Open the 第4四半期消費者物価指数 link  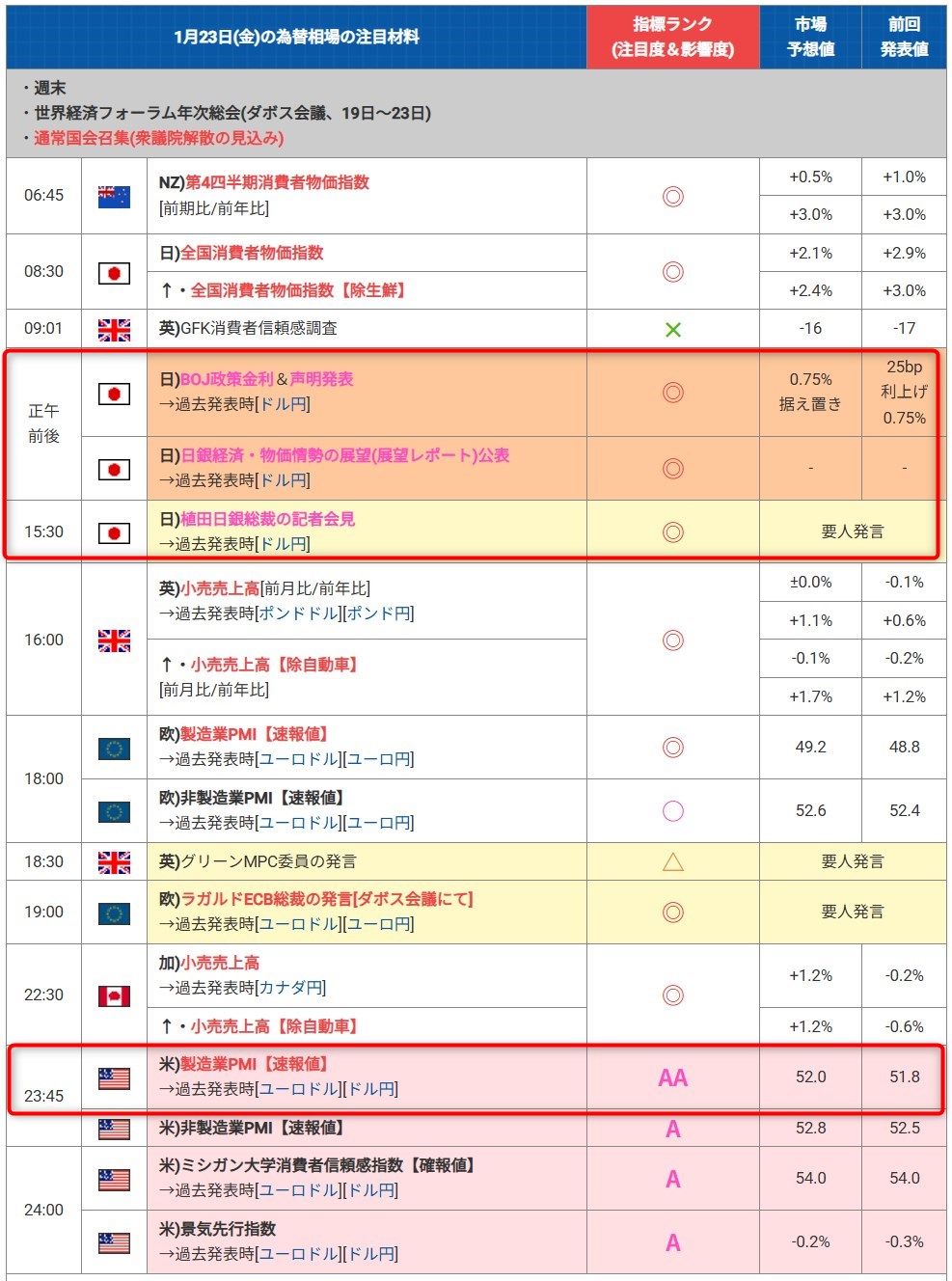tap(277, 182)
